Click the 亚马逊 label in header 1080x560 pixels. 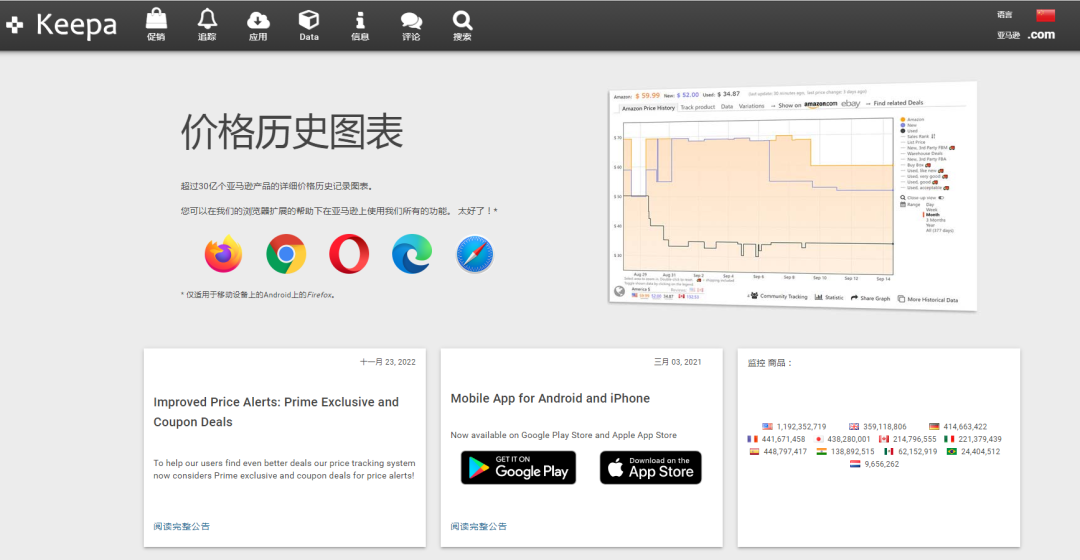pos(1008,35)
